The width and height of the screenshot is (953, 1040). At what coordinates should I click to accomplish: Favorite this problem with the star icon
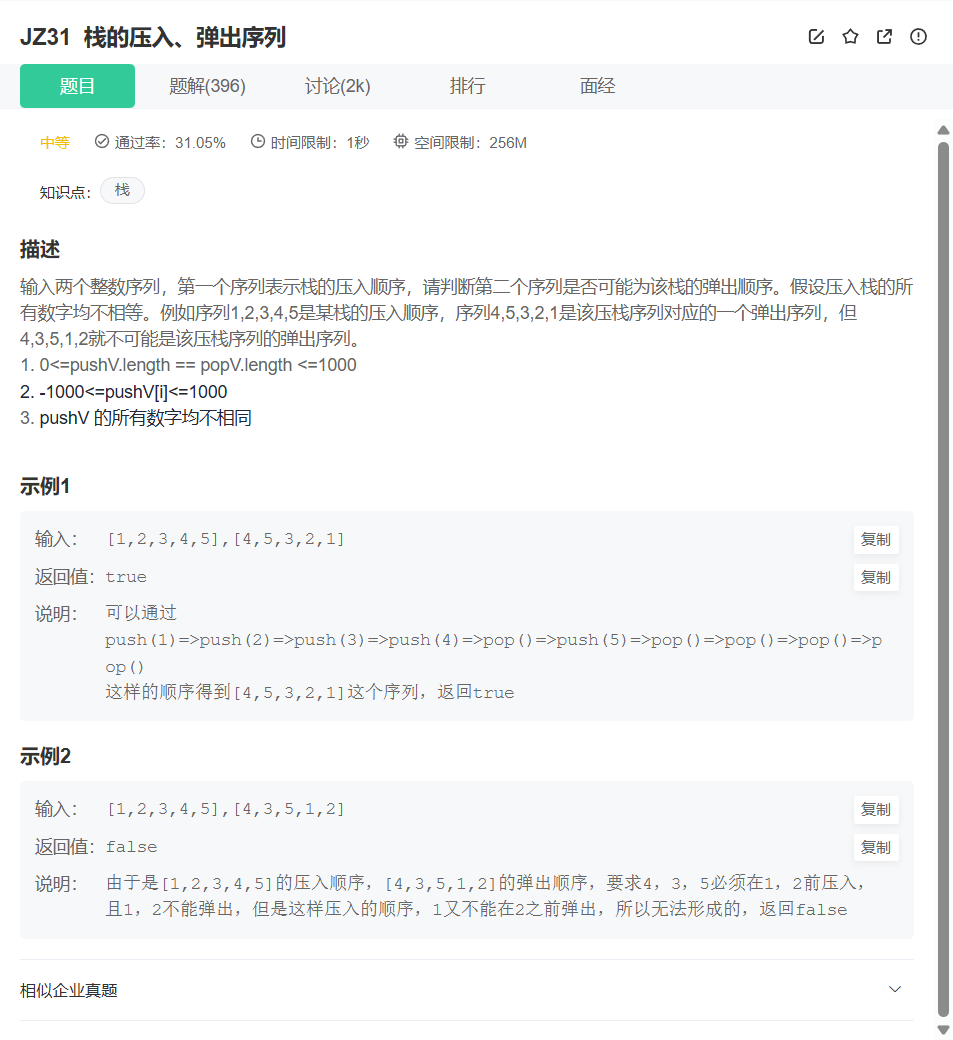[x=850, y=36]
